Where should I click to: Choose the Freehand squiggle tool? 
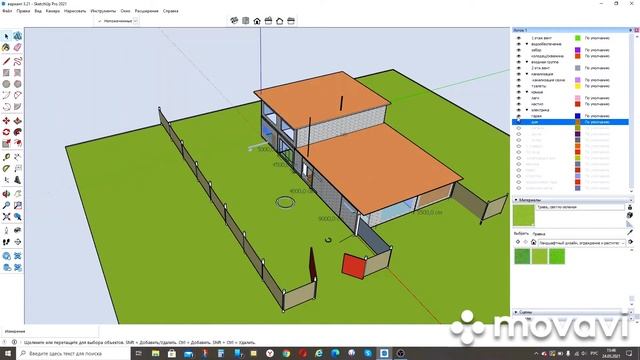point(18,62)
